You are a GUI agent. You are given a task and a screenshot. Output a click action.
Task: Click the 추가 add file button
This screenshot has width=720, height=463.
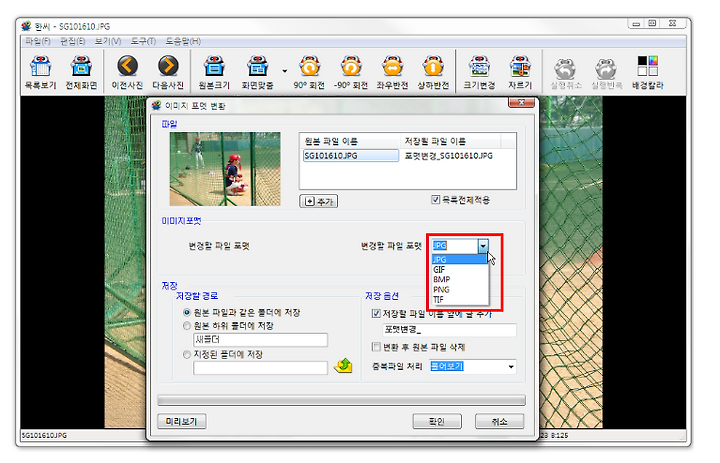click(x=319, y=201)
